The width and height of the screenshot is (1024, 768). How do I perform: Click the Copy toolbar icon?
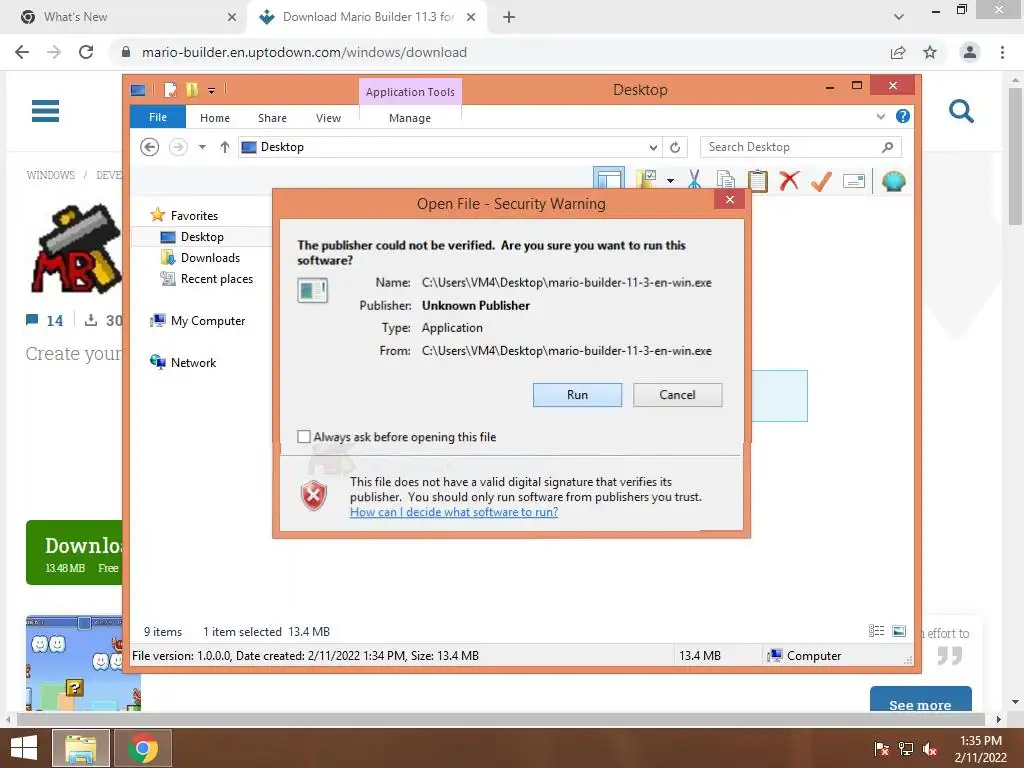pos(726,180)
